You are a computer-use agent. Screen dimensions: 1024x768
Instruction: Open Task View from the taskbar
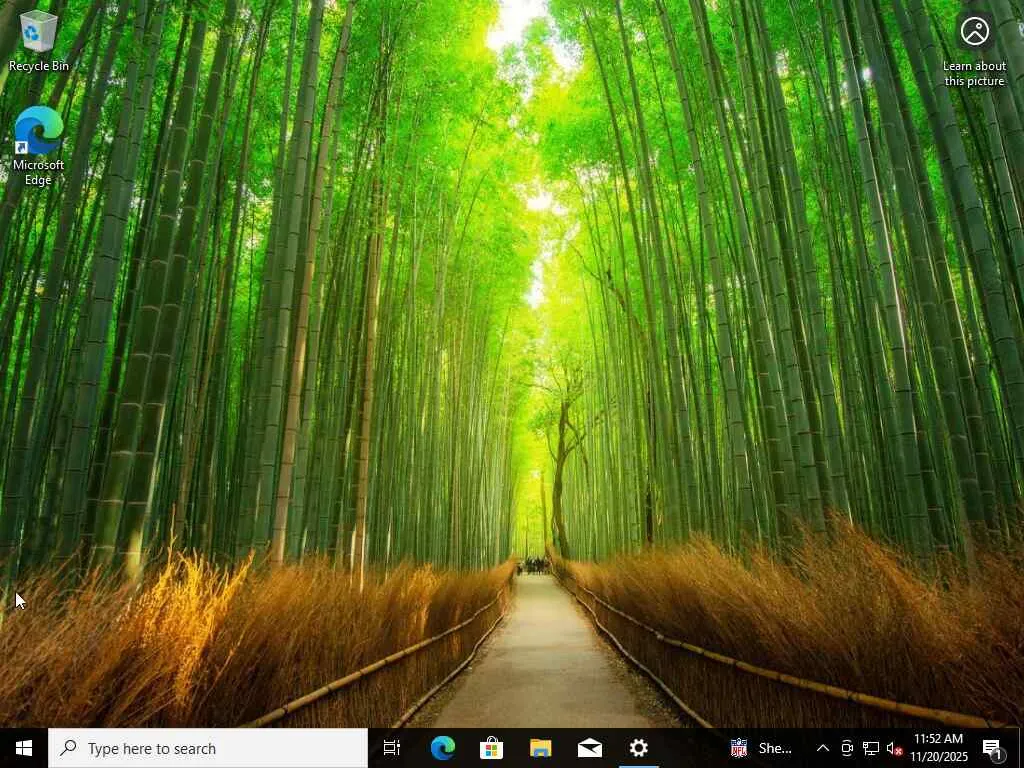[392, 748]
